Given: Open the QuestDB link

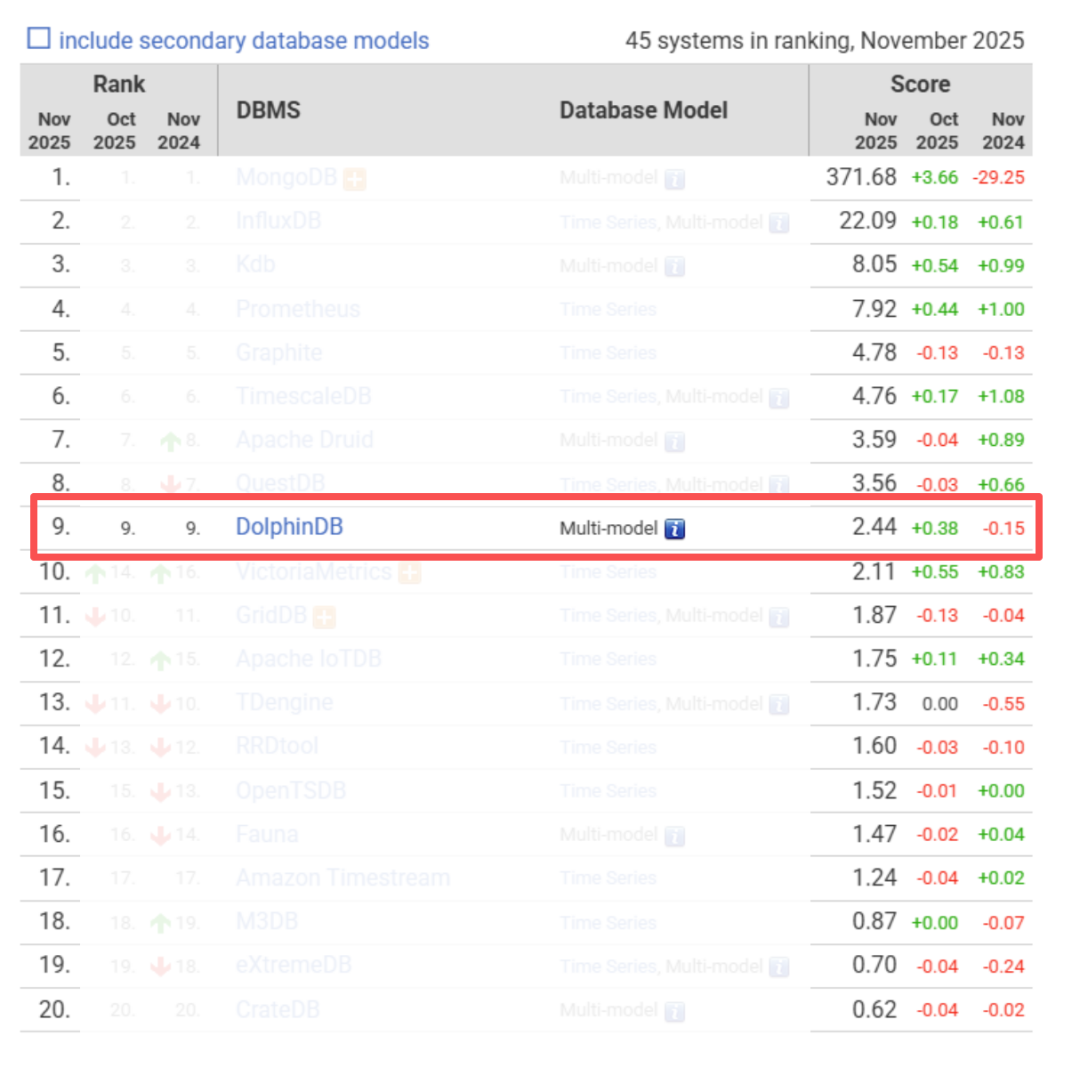Looking at the screenshot, I should pyautogui.click(x=280, y=483).
